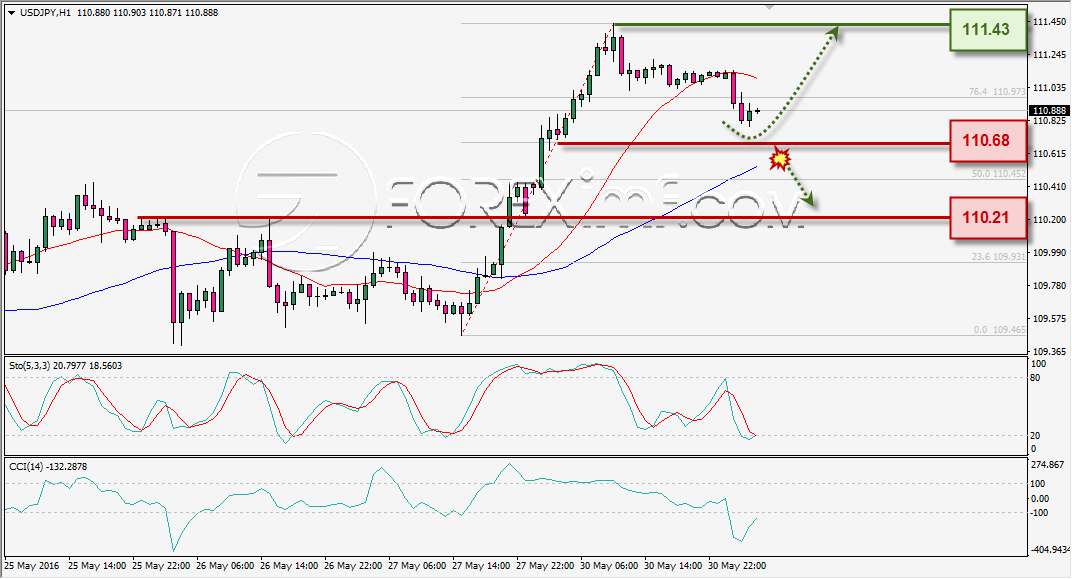This screenshot has height=579, width=1072.
Task: Click the green horizontal line at 111.43
Action: pyautogui.click(x=781, y=25)
